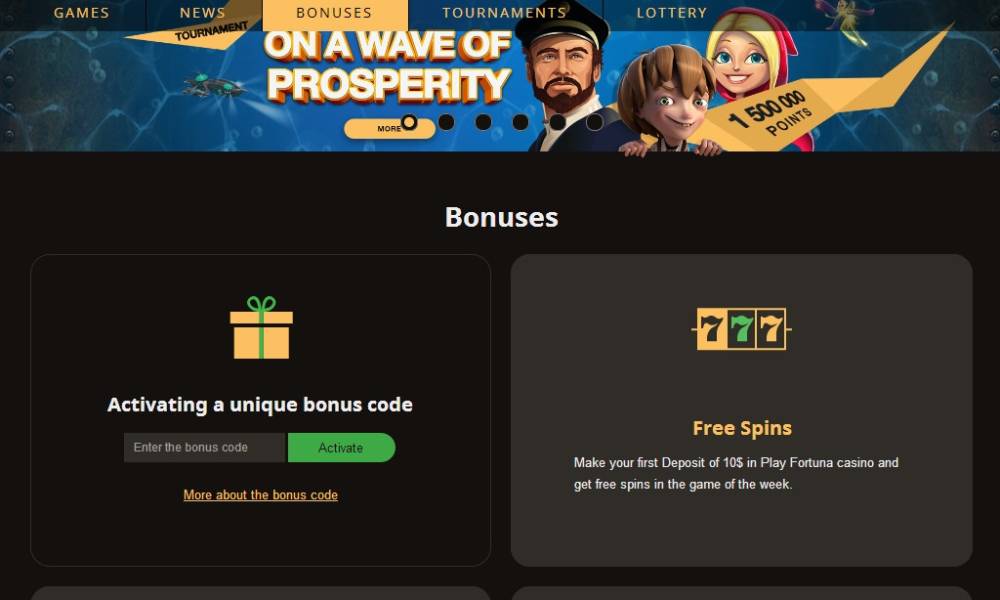The image size is (1000, 600).
Task: Open the Tournaments menu tab
Action: (x=504, y=13)
